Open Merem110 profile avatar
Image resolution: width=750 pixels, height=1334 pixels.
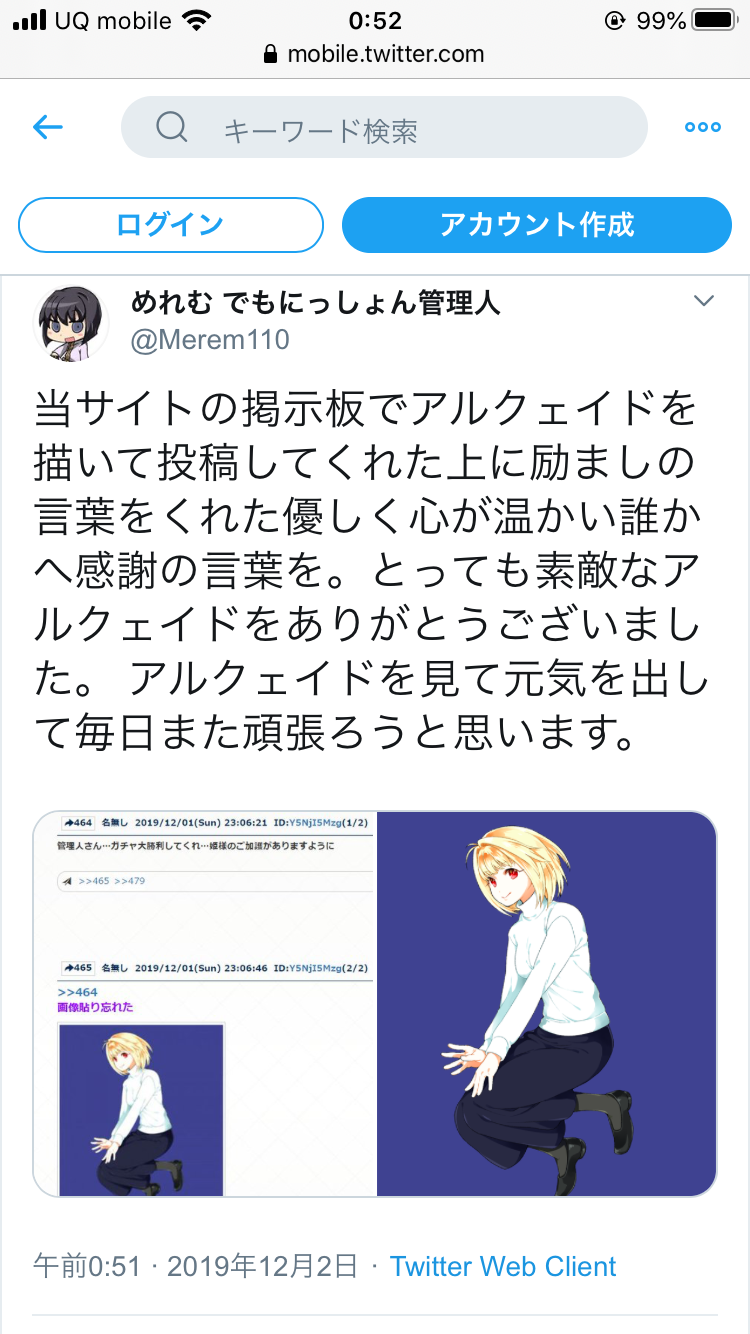pos(72,323)
